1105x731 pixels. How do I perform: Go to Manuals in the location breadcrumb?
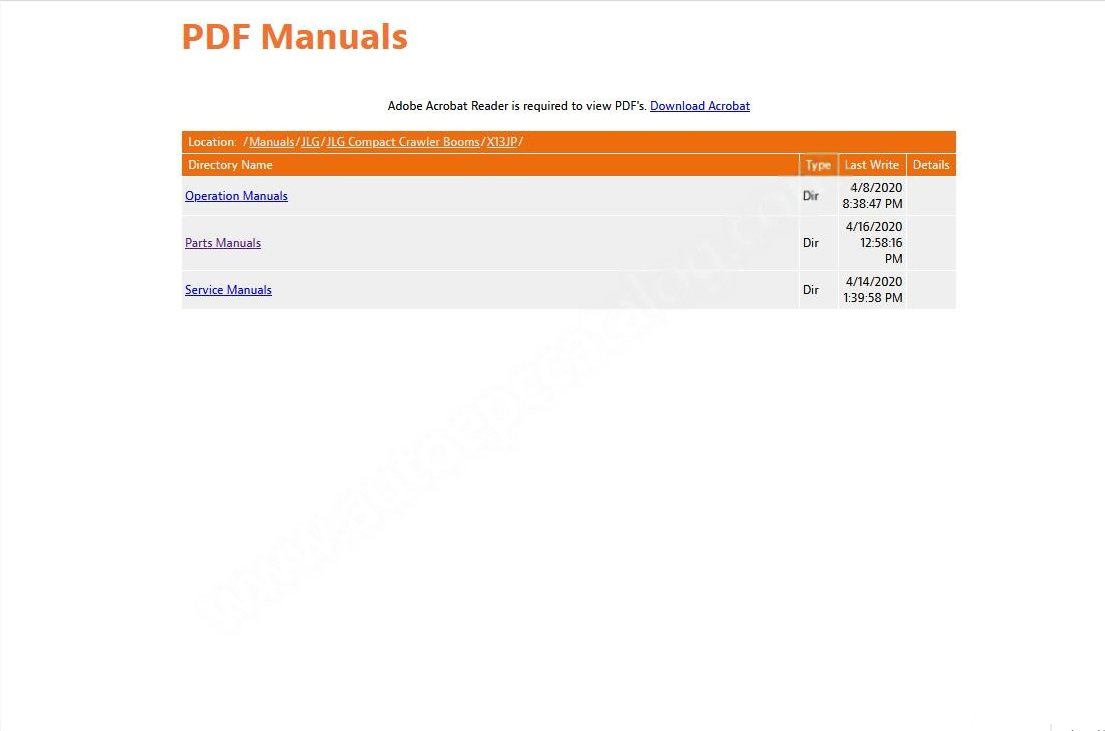click(x=271, y=142)
